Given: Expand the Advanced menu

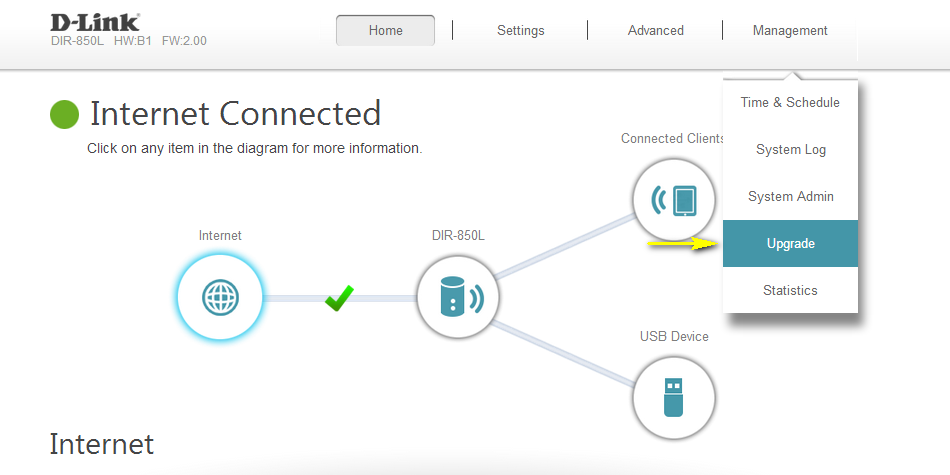Looking at the screenshot, I should (x=655, y=31).
